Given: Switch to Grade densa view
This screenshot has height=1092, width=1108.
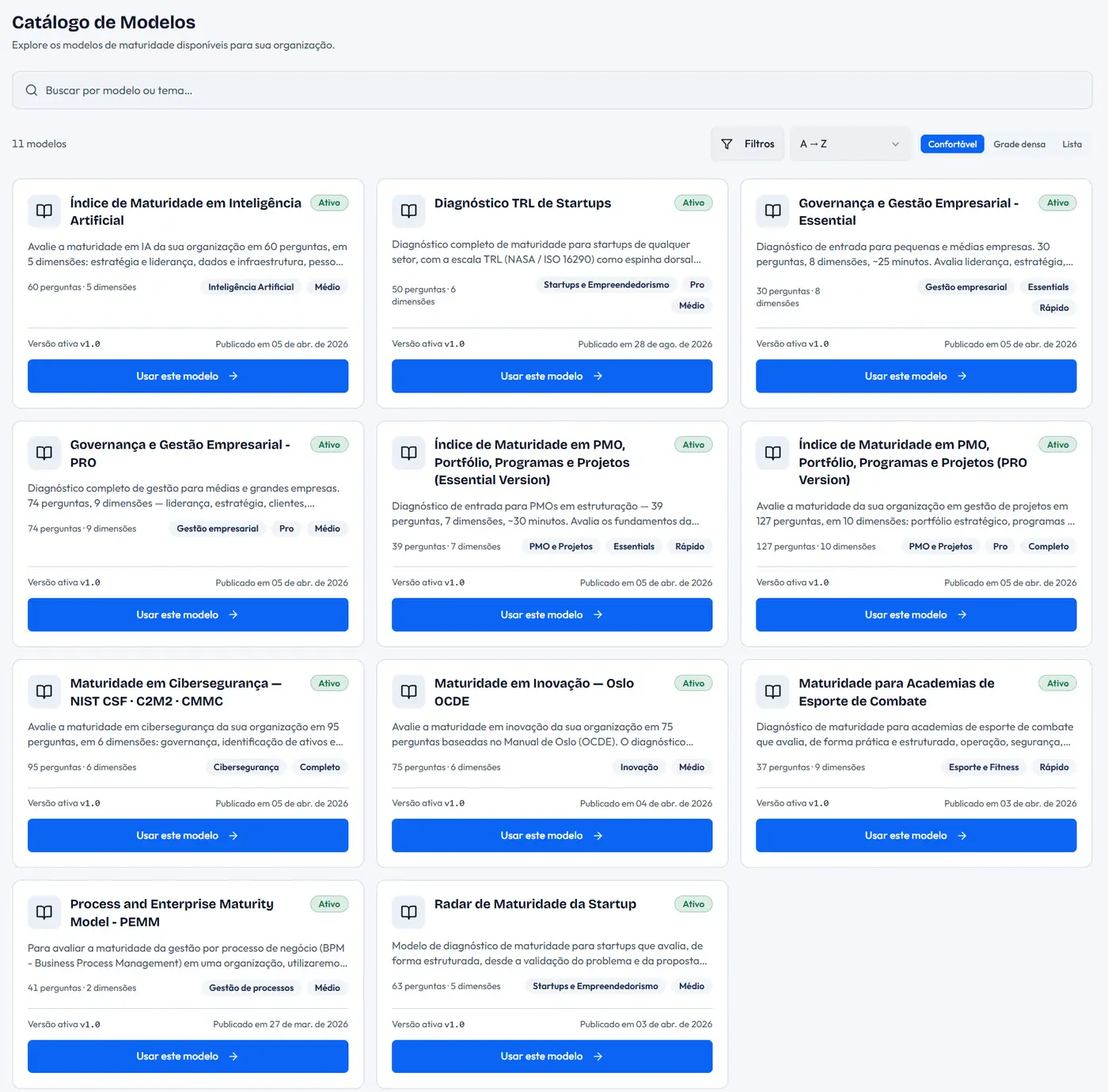Looking at the screenshot, I should tap(1019, 144).
